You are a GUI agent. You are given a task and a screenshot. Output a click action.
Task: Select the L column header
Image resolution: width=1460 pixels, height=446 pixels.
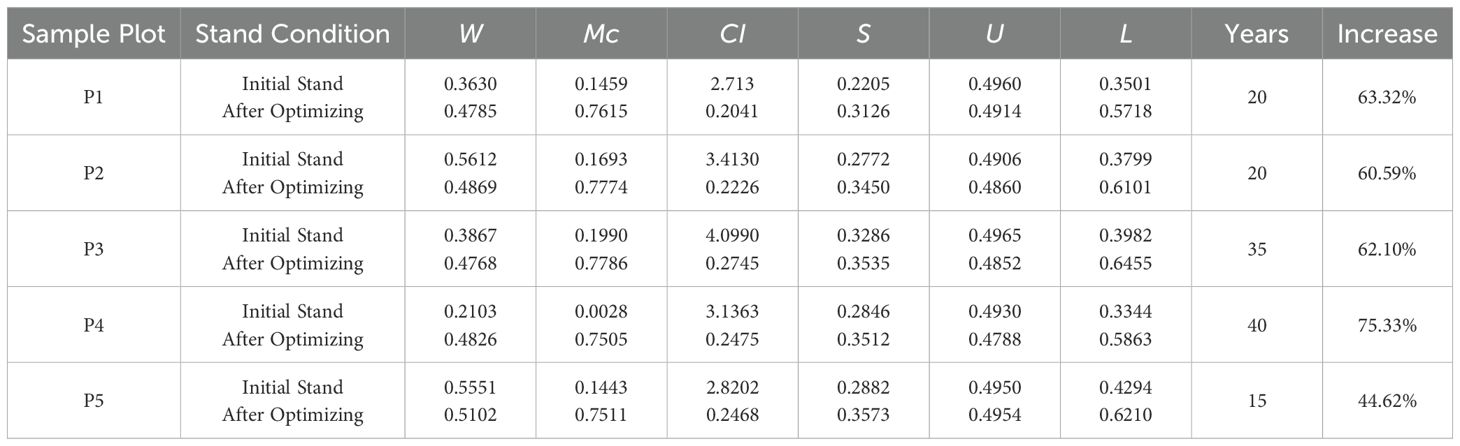(x=1126, y=34)
